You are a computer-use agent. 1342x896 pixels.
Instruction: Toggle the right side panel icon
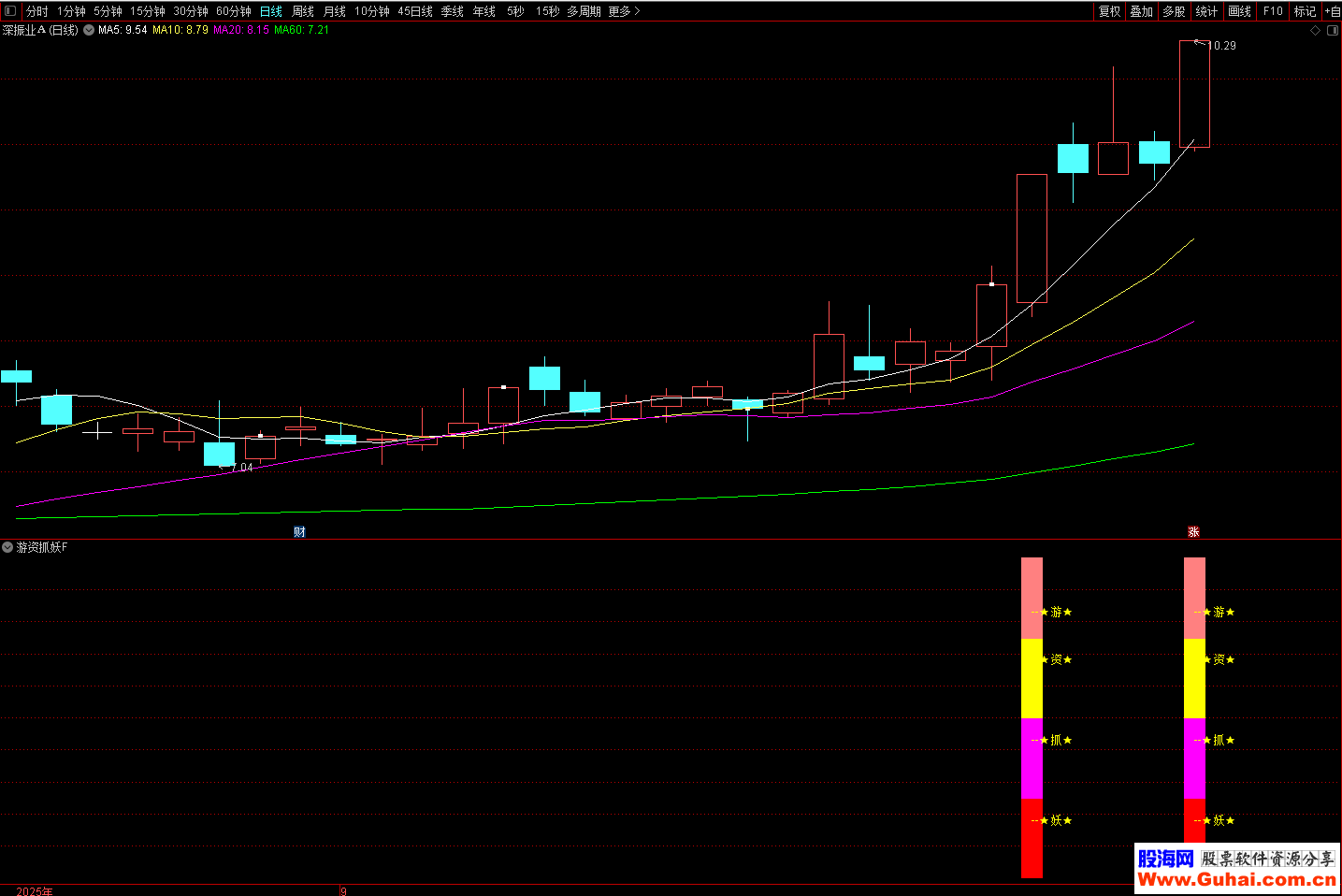(x=1333, y=30)
